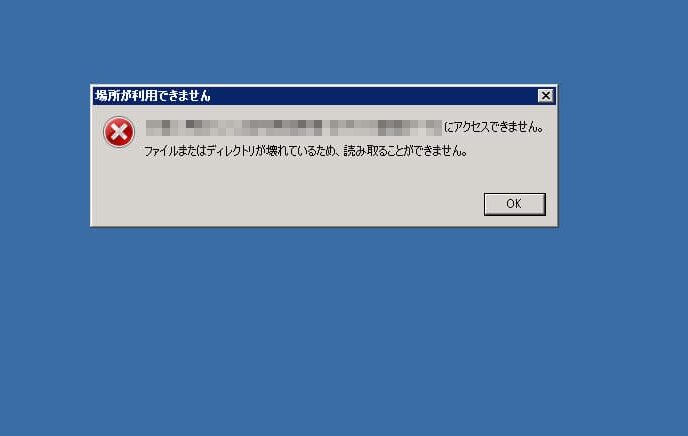The image size is (688, 436).
Task: Select the 場所が利用できません title text
Action: pos(153,96)
